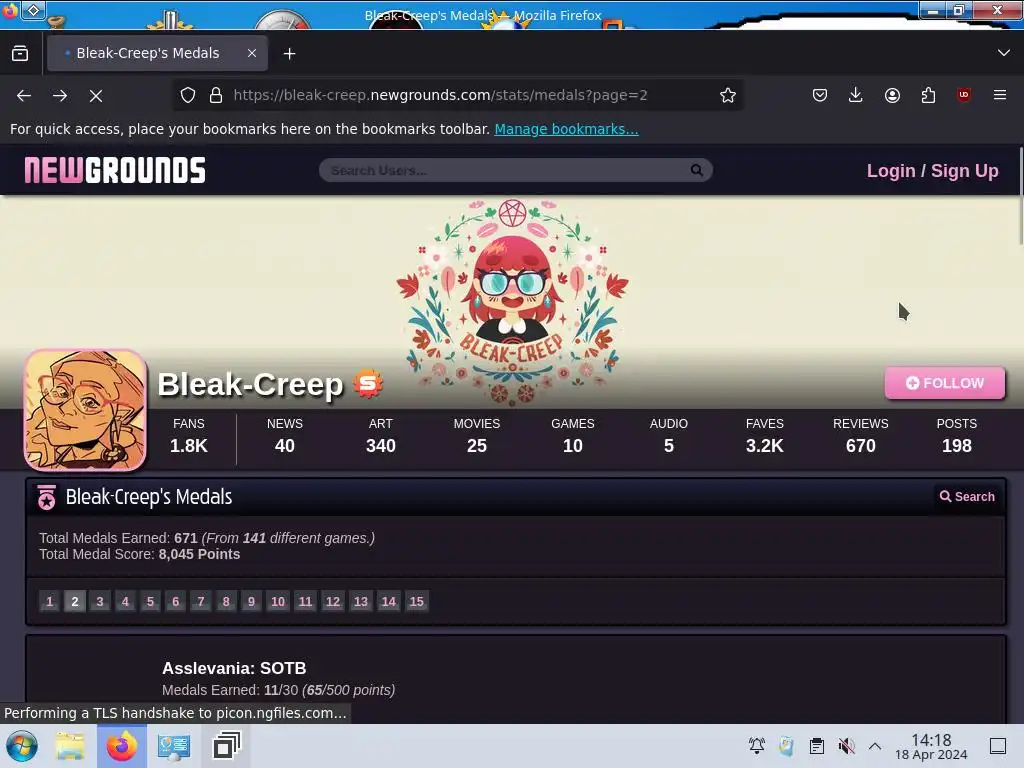Open REVIEWS 670 section
Viewport: 1024px width, 768px height.
861,436
